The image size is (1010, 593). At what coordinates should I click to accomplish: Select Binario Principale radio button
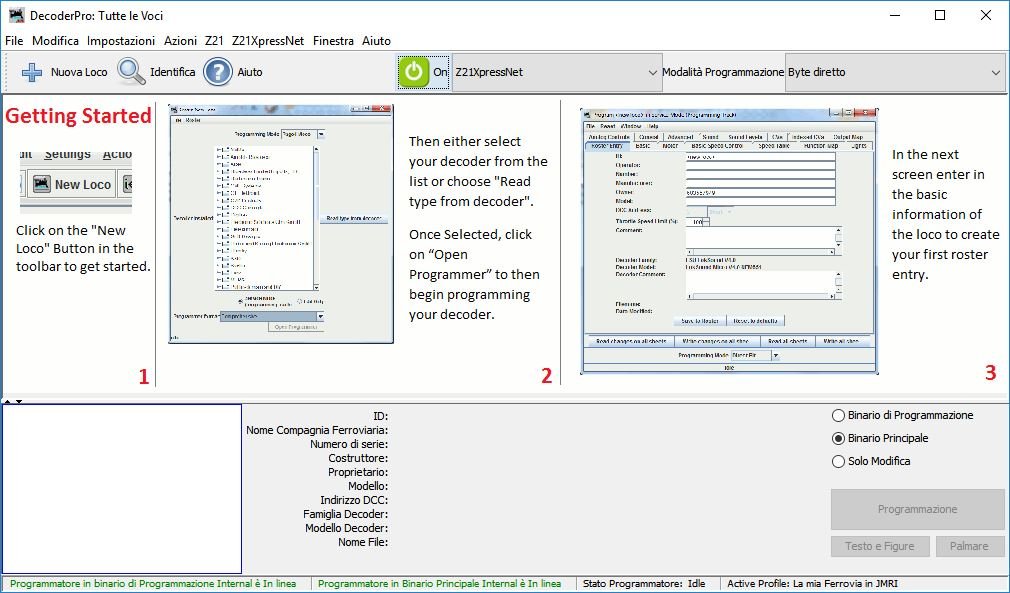pos(838,438)
